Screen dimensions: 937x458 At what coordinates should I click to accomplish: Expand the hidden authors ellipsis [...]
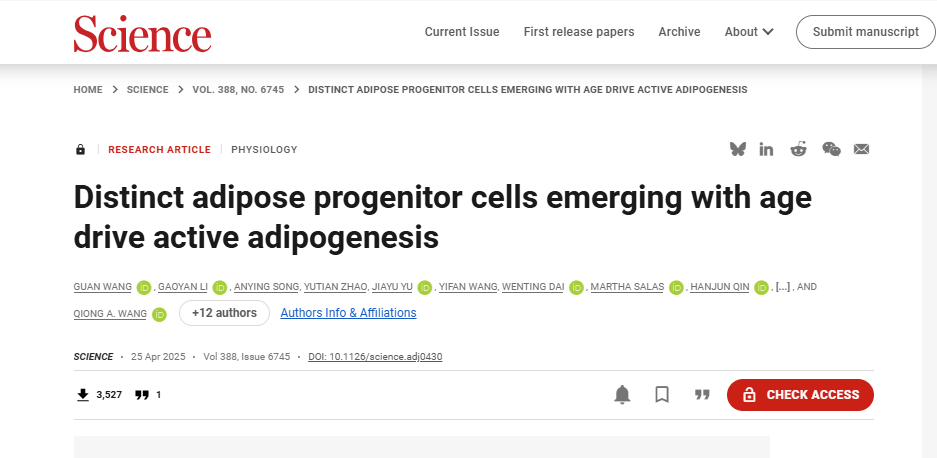pyautogui.click(x=782, y=287)
